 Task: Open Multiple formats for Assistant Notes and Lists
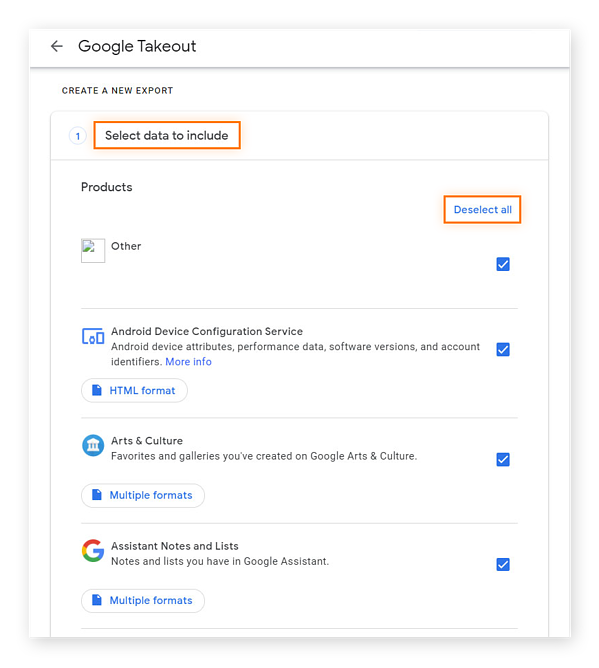pos(143,600)
